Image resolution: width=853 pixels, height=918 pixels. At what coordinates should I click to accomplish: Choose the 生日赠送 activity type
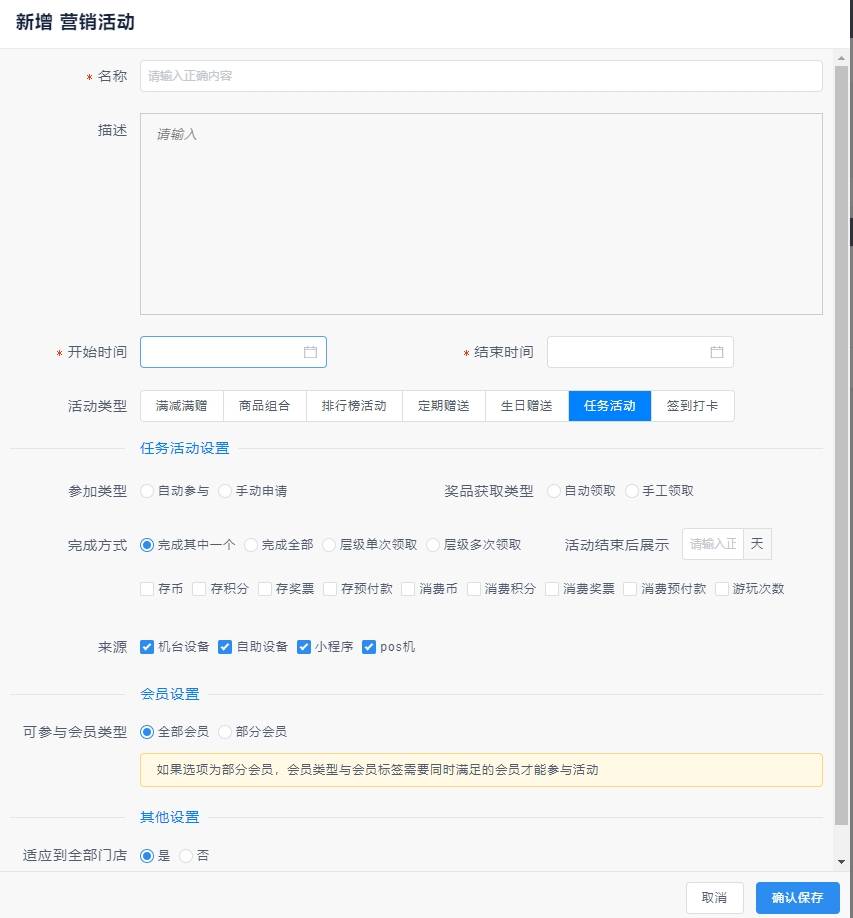[x=527, y=406]
